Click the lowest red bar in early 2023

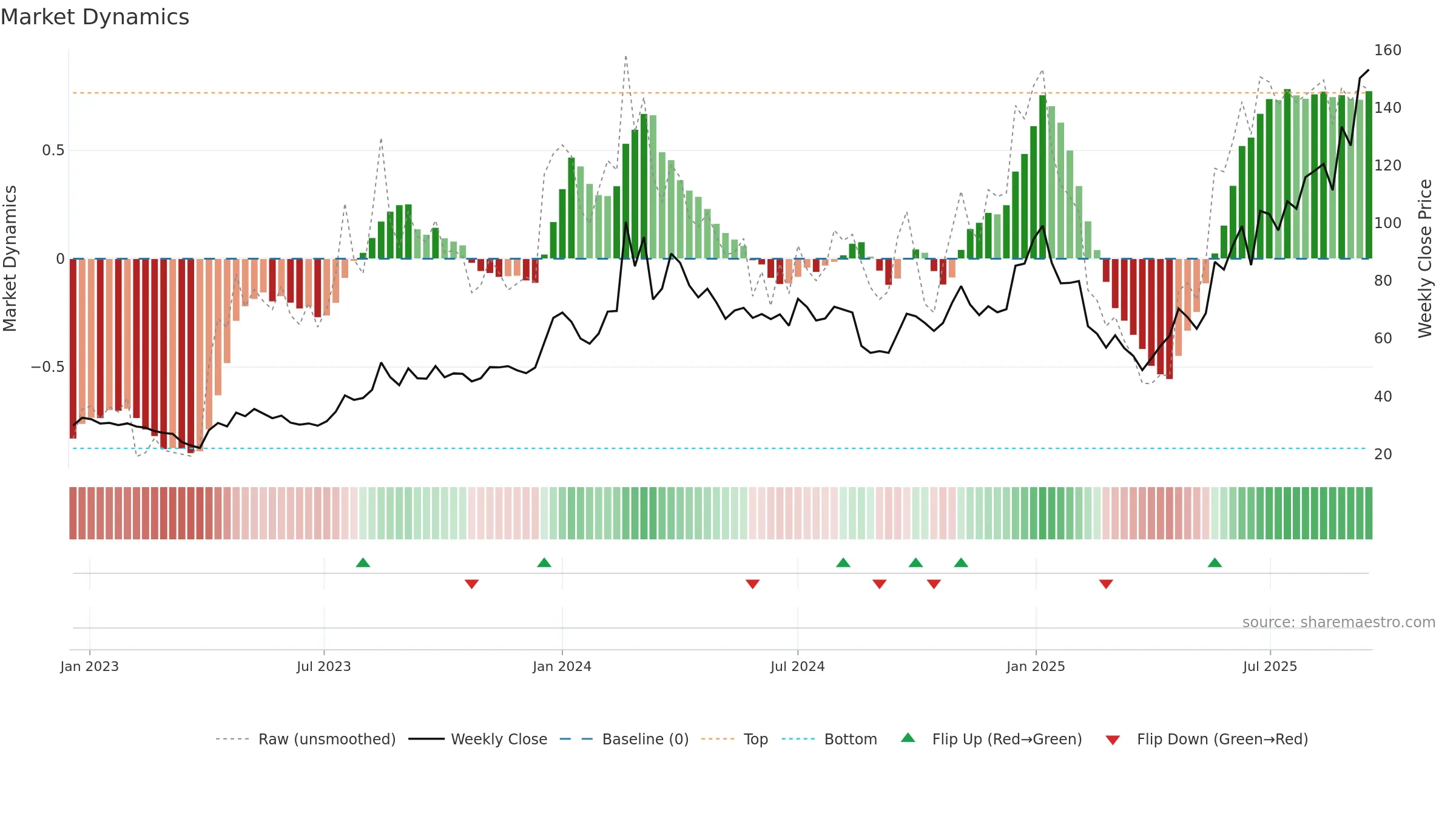[191, 356]
